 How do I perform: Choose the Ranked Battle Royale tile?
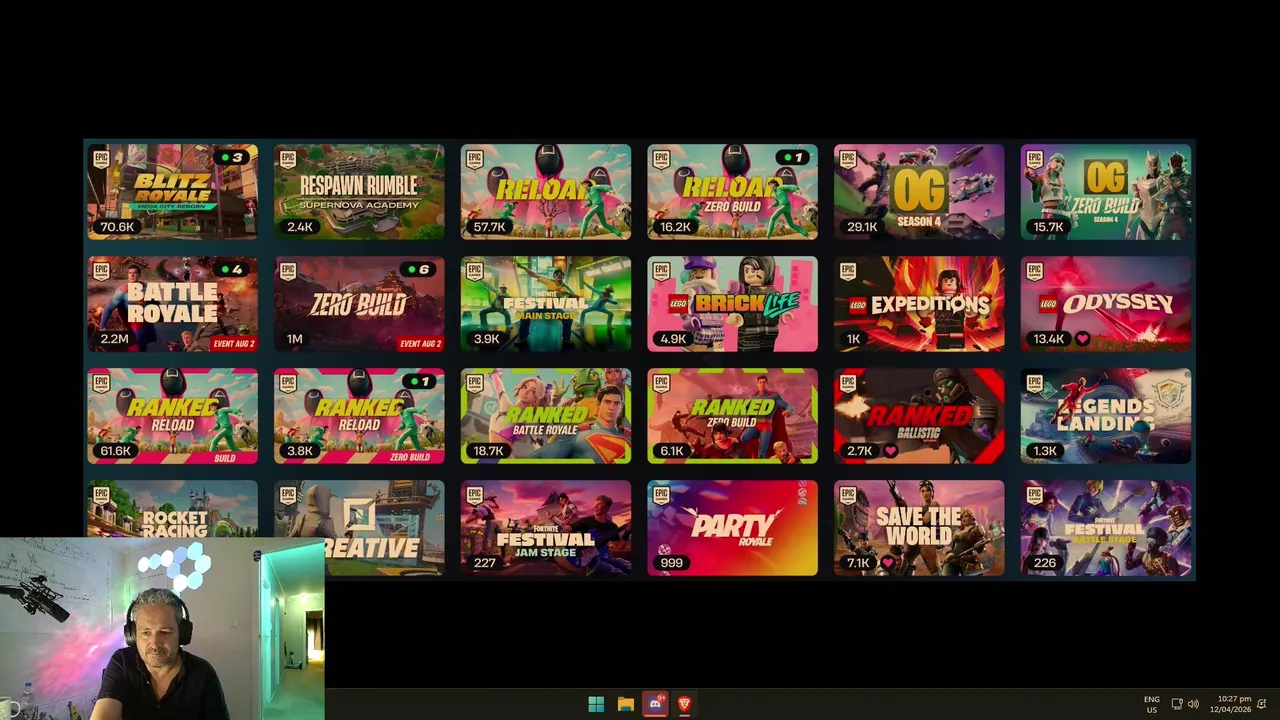click(x=546, y=416)
